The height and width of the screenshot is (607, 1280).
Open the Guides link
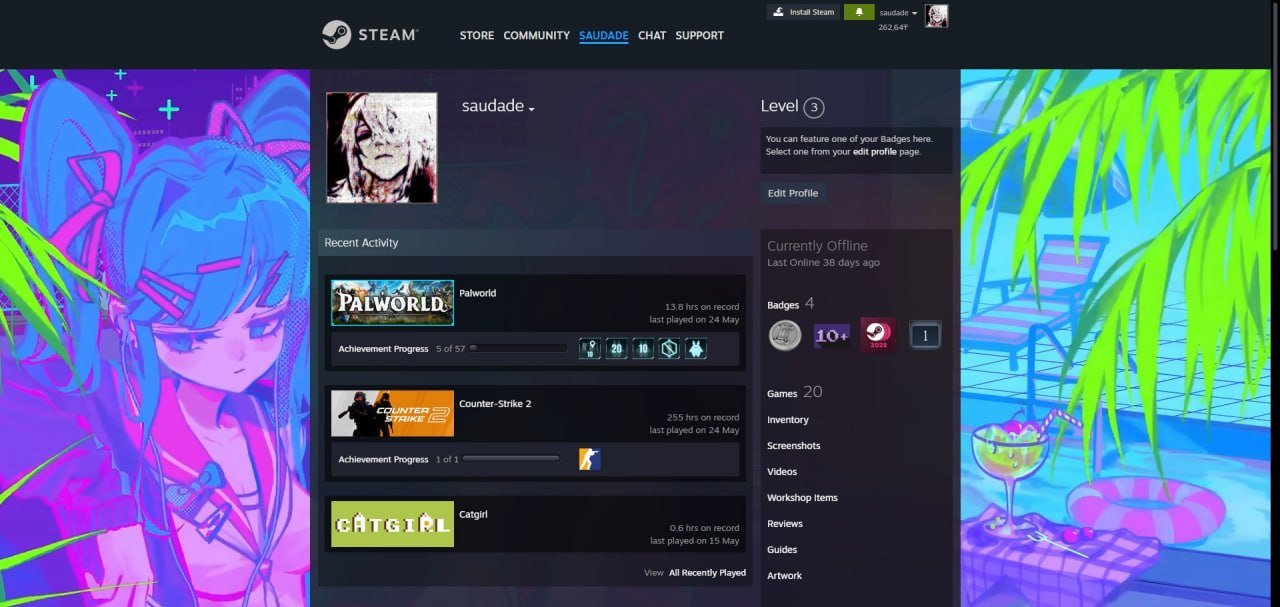[x=782, y=550]
